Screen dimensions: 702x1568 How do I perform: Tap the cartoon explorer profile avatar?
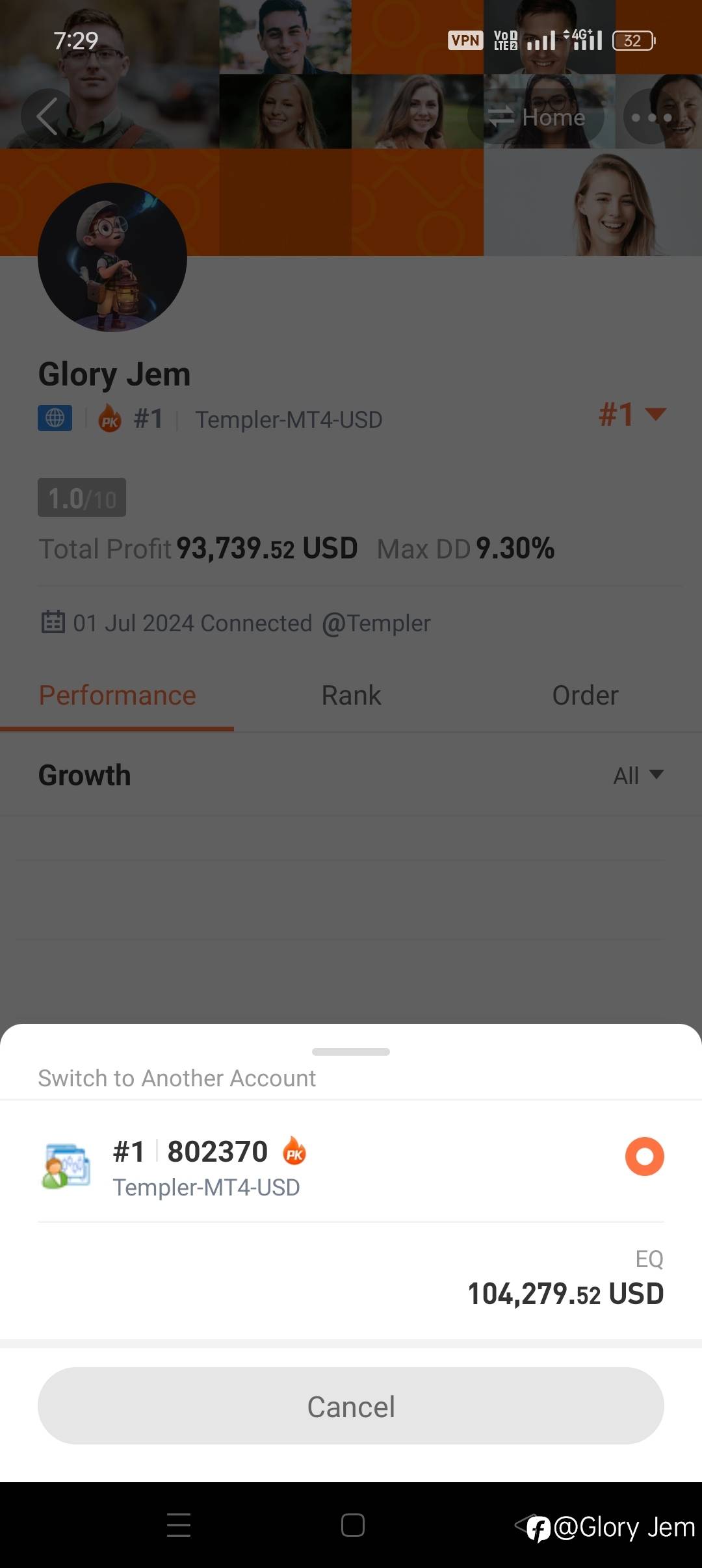(112, 257)
